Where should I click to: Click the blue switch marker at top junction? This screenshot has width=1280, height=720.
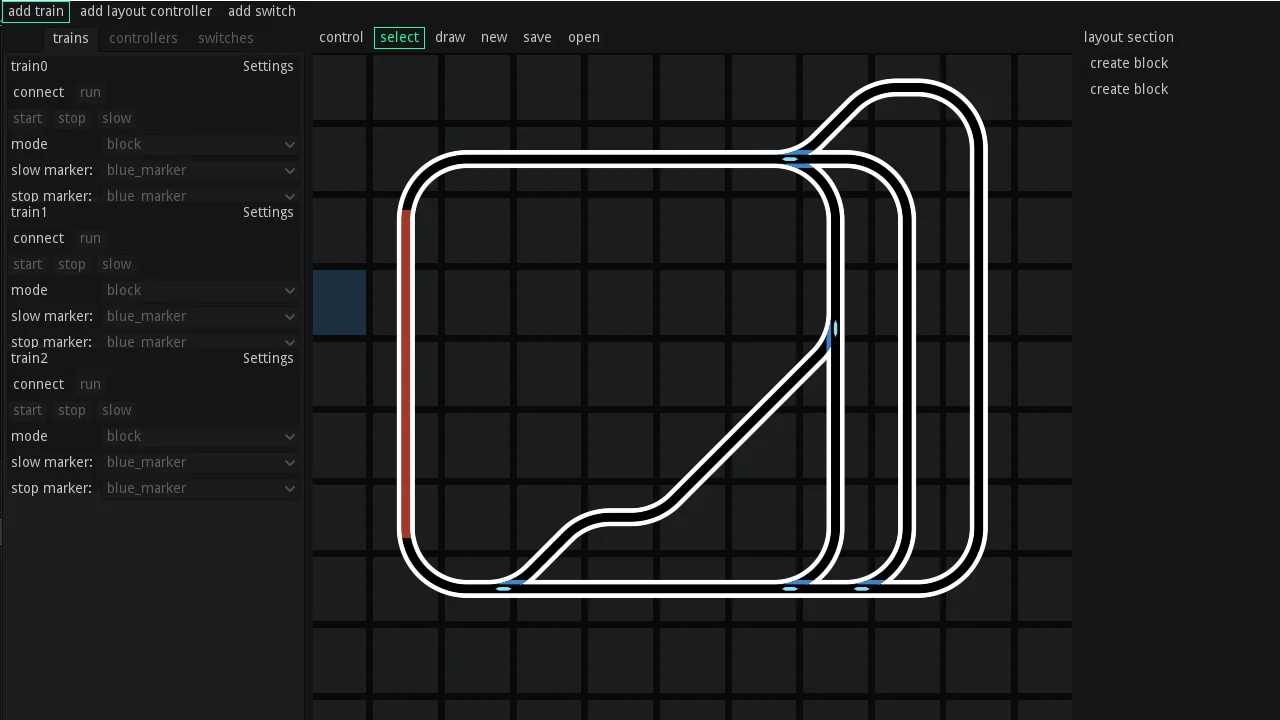point(790,159)
